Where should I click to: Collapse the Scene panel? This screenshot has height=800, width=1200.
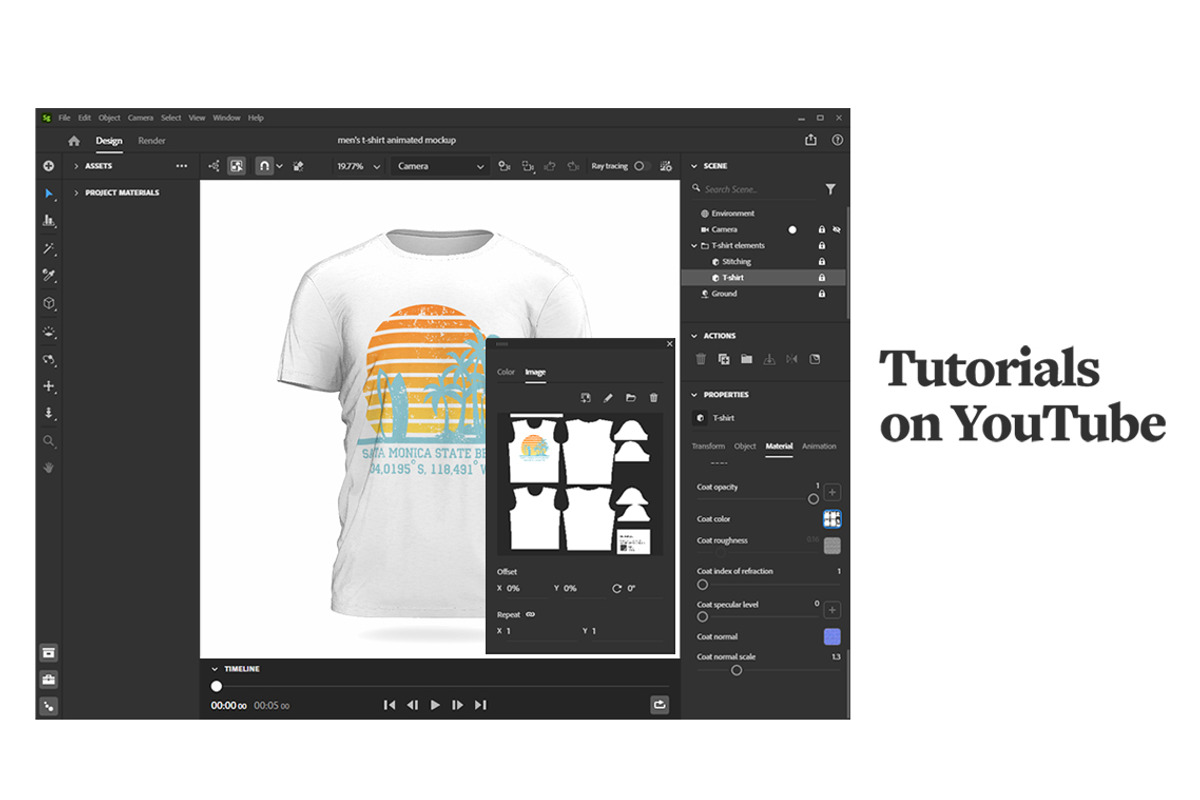tap(694, 166)
